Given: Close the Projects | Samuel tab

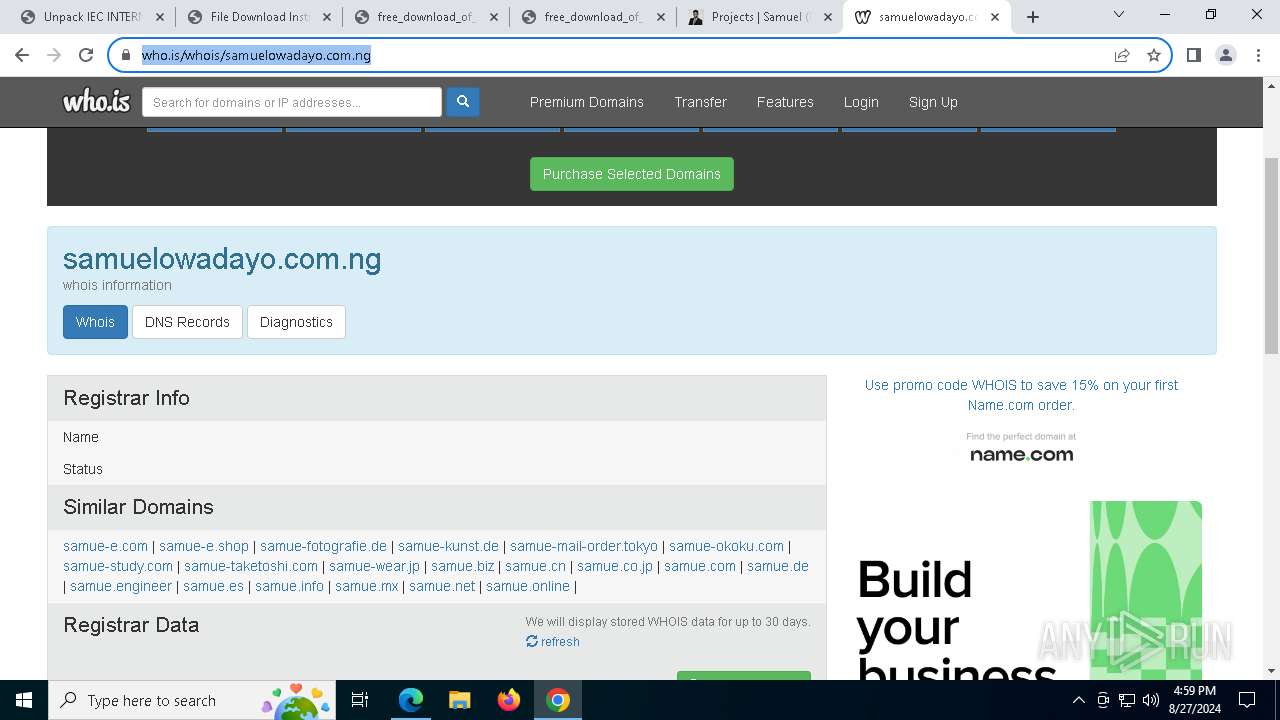Looking at the screenshot, I should tap(828, 17).
